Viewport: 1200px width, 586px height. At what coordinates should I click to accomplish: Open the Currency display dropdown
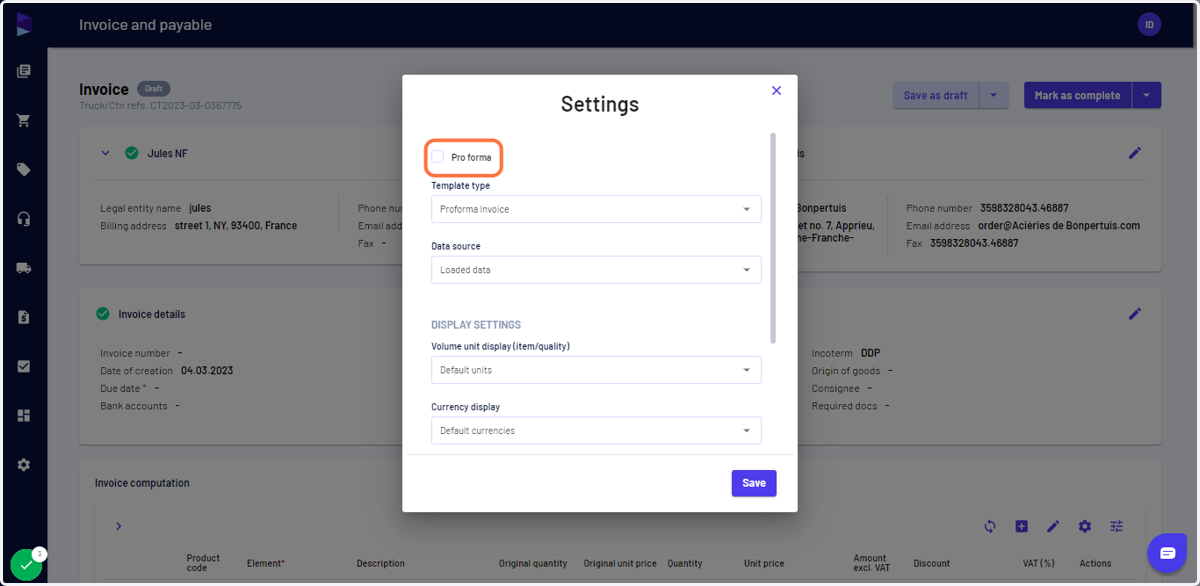(596, 431)
